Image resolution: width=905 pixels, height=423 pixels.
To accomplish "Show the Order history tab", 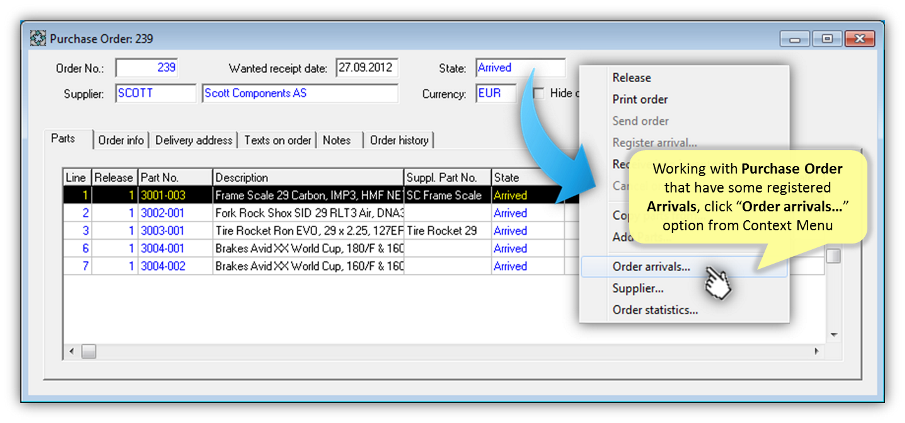I will coord(399,141).
